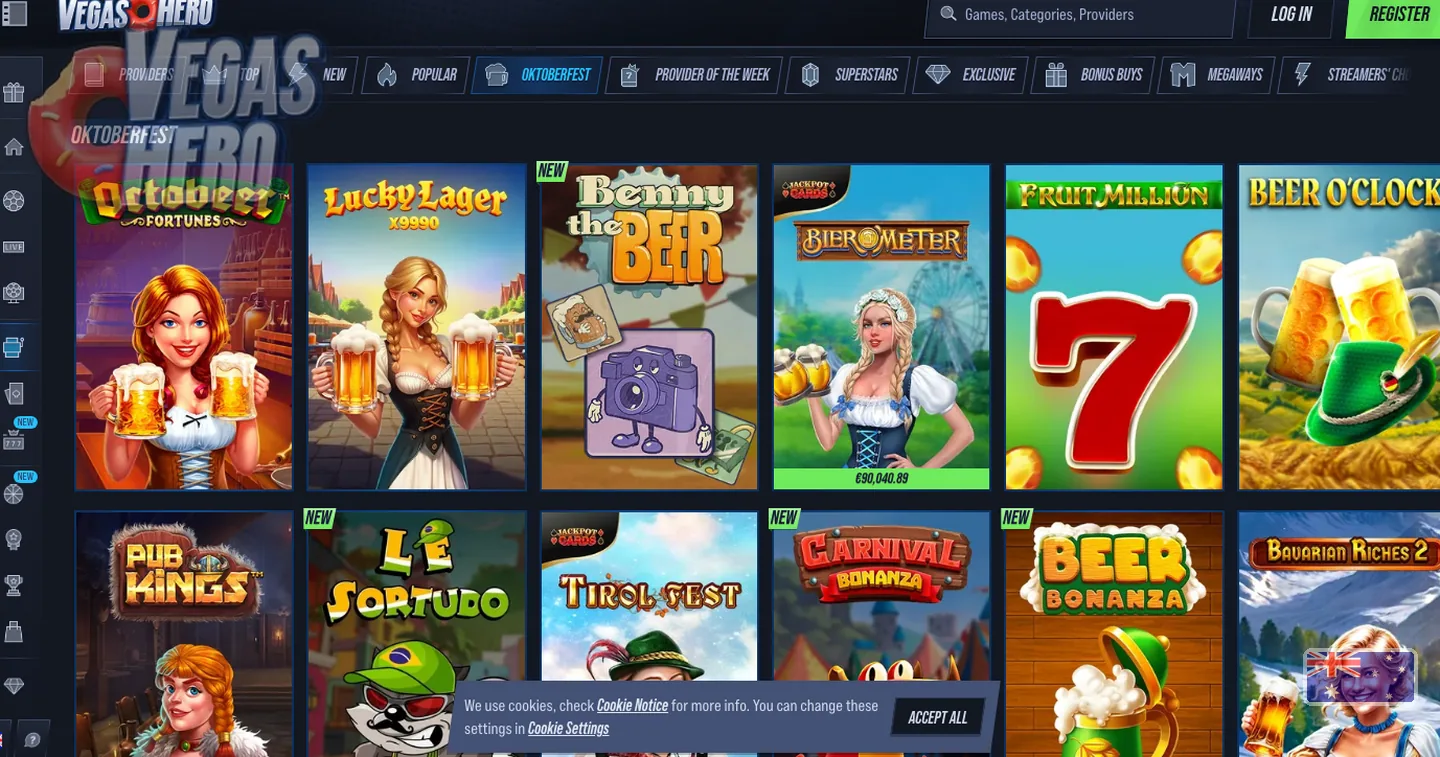Click the Vegas Hero logo

[135, 14]
